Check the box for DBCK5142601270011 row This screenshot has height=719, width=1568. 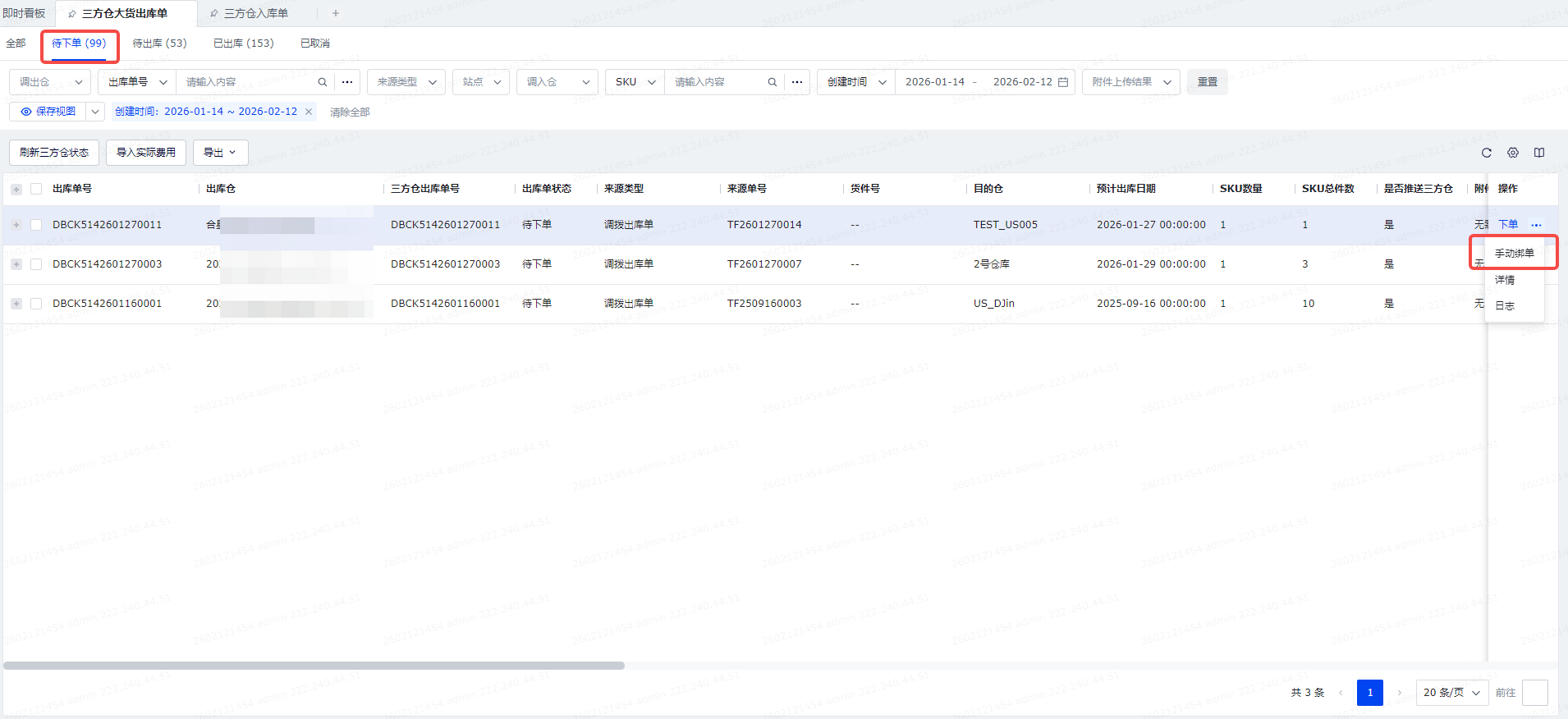36,225
